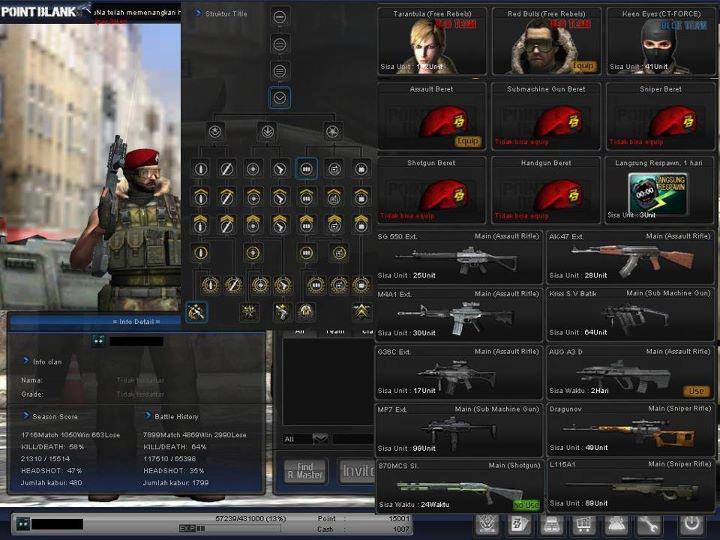This screenshot has width=720, height=540.
Task: Select the Keen Eyes CT-FORCE character card
Action: coord(661,41)
